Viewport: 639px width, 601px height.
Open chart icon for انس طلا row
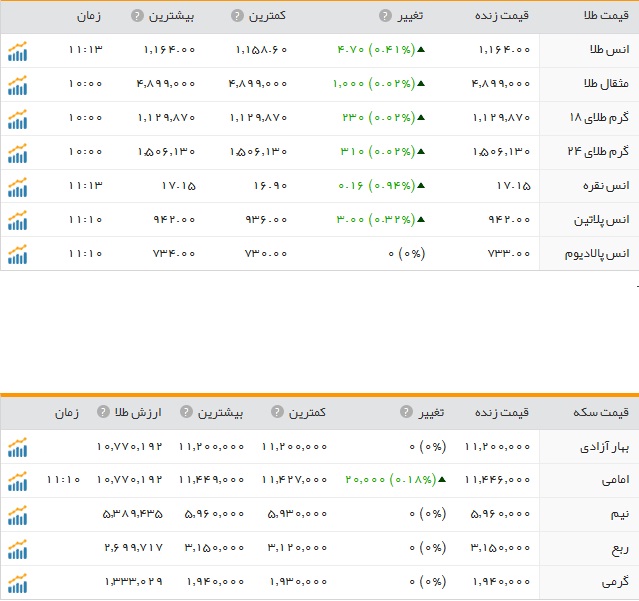(x=18, y=51)
